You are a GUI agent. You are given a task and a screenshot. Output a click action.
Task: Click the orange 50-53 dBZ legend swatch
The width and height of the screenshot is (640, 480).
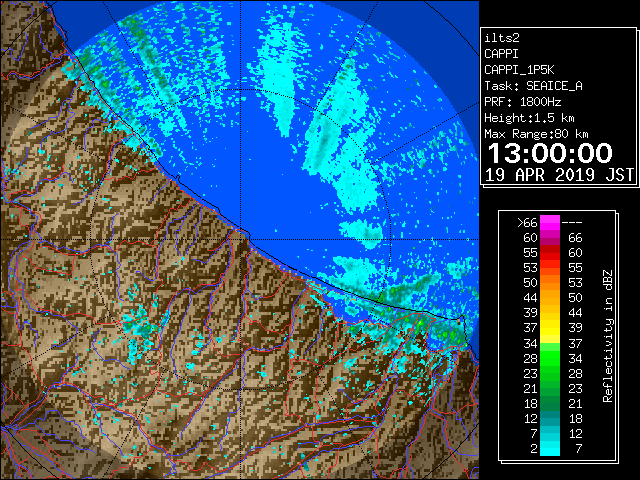tap(550, 282)
